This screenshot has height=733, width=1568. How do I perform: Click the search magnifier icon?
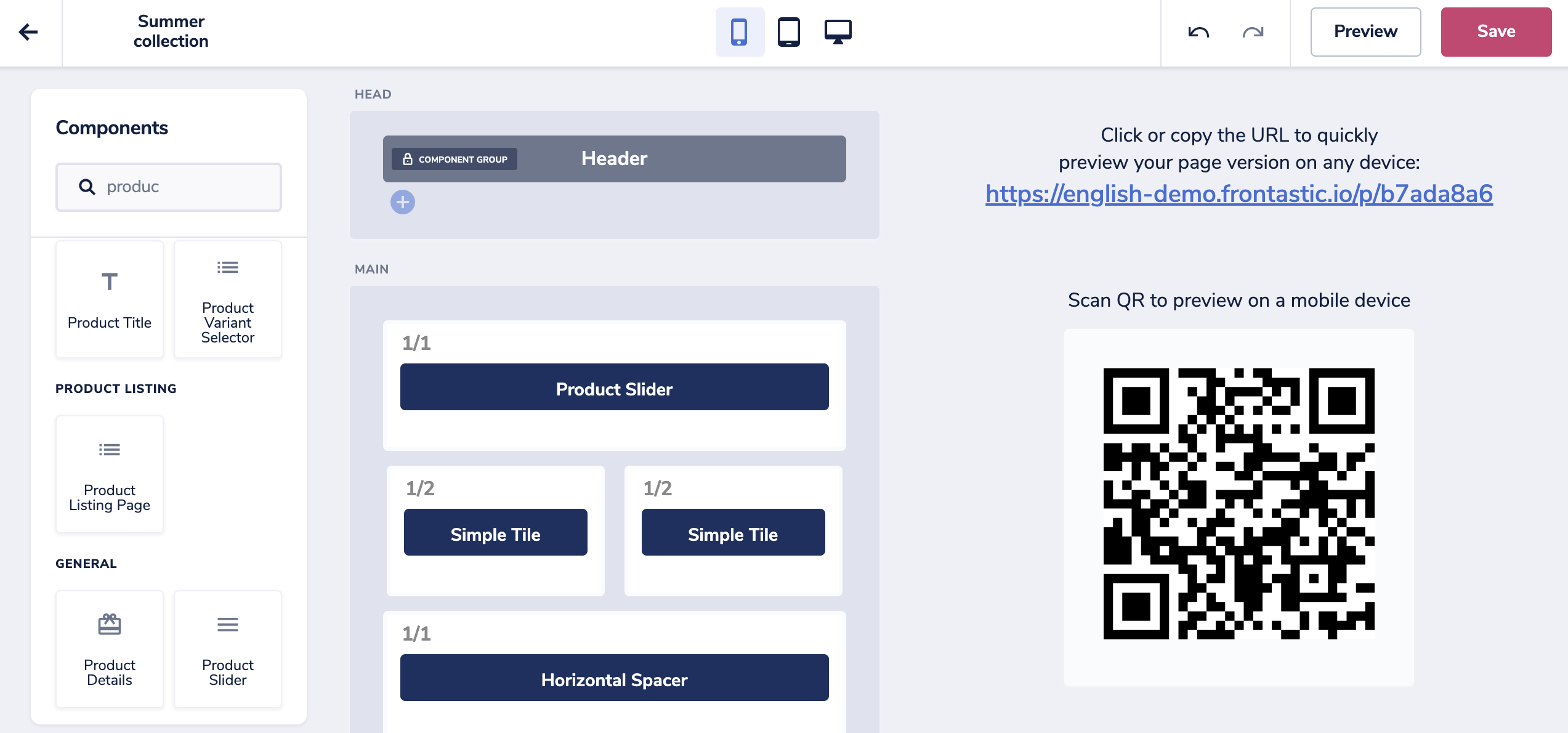pyautogui.click(x=87, y=187)
